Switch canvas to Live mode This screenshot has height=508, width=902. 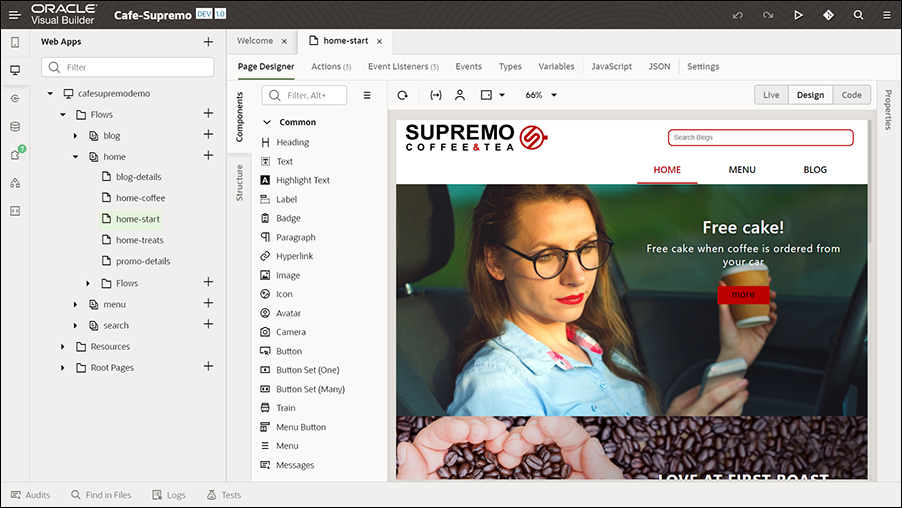pos(771,95)
